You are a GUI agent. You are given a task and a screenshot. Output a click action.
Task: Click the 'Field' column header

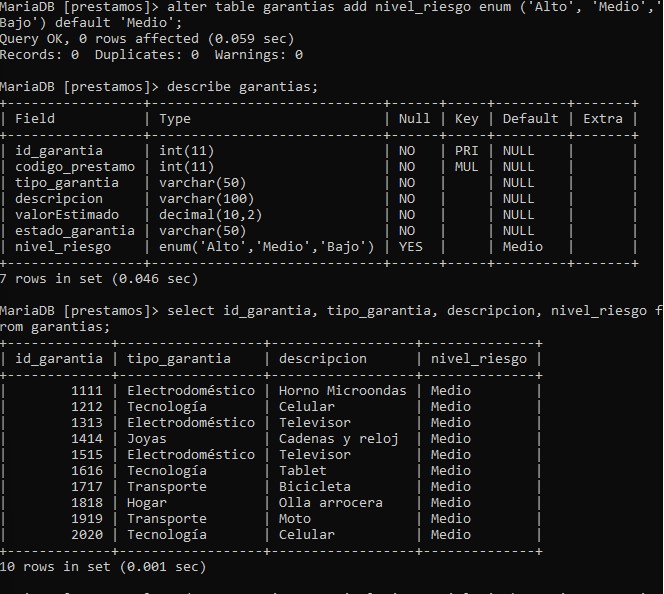pyautogui.click(x=35, y=119)
